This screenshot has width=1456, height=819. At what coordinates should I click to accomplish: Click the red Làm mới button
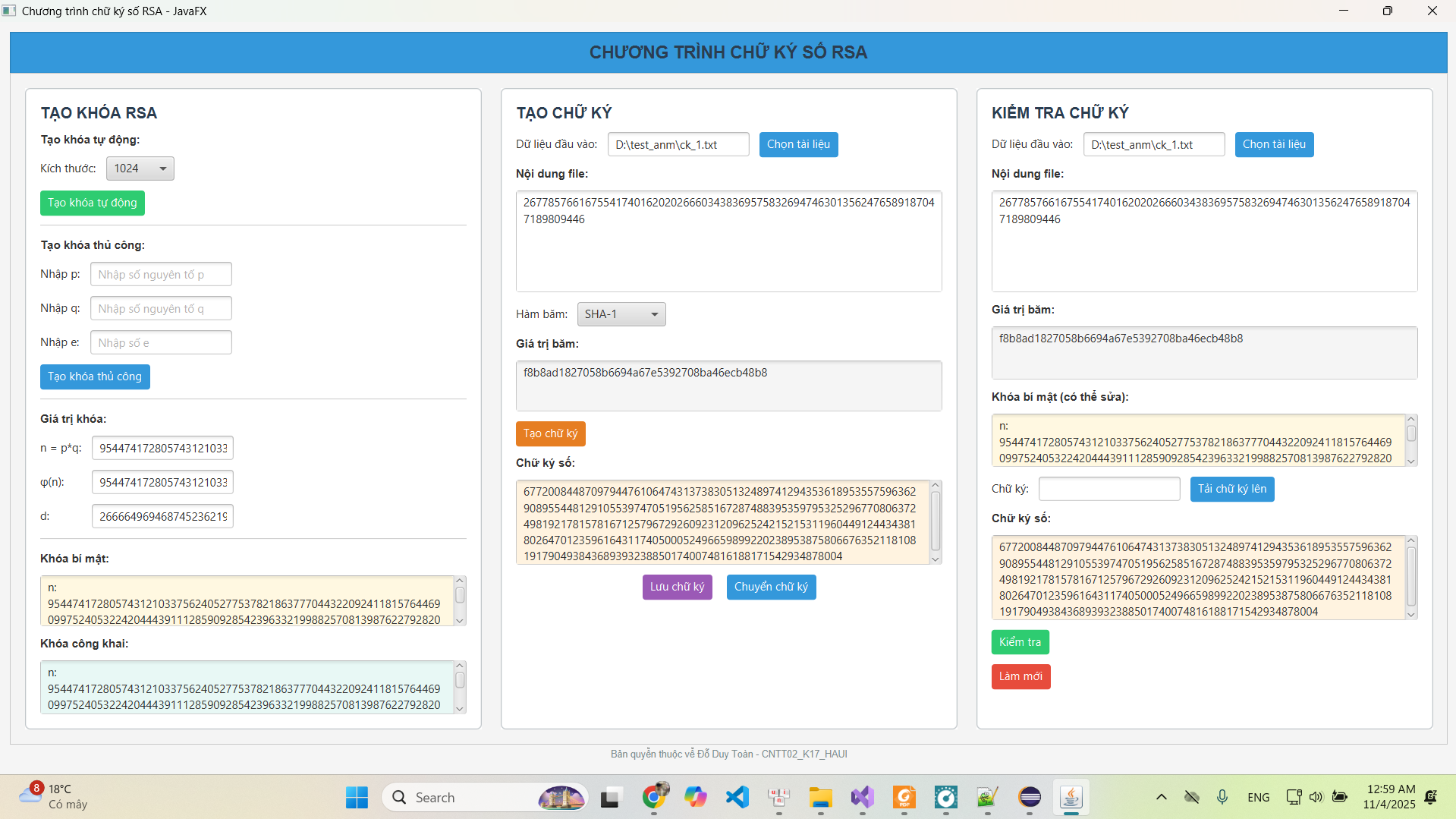pyautogui.click(x=1020, y=676)
